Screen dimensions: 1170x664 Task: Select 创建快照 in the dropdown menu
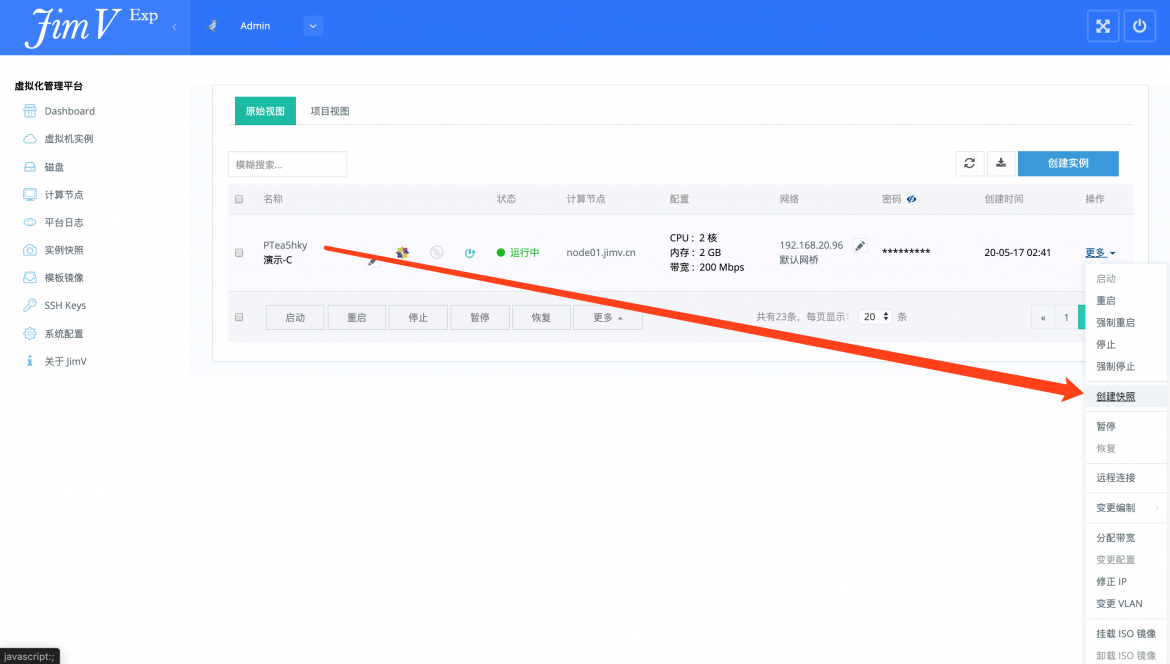pos(1116,396)
